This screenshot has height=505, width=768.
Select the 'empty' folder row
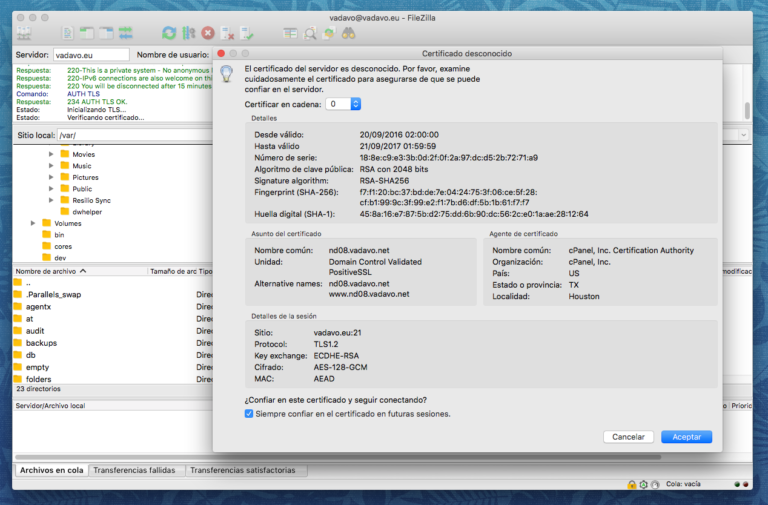pos(113,367)
